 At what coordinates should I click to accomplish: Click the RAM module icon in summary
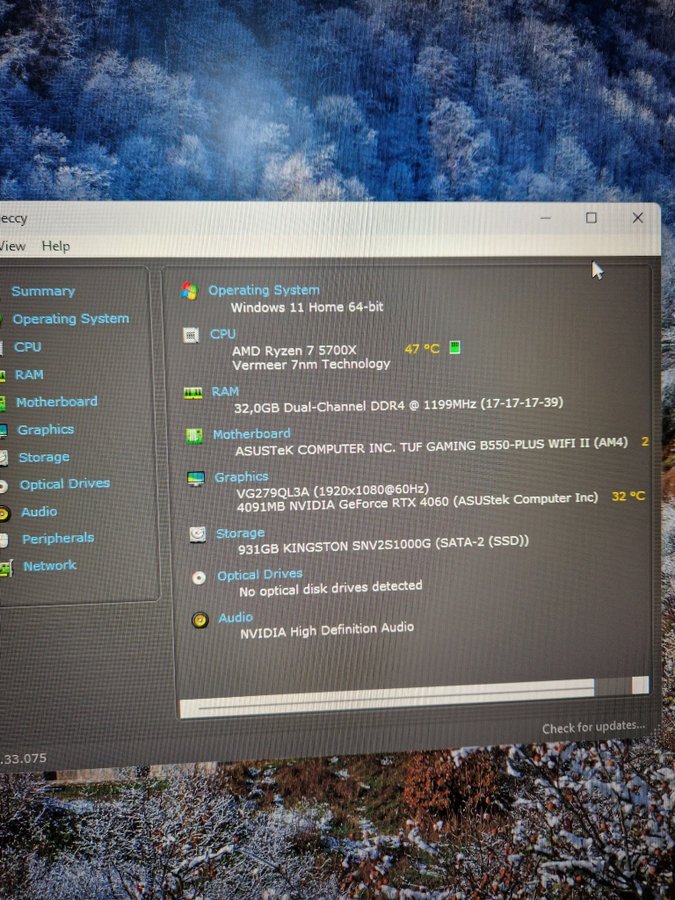(x=193, y=393)
